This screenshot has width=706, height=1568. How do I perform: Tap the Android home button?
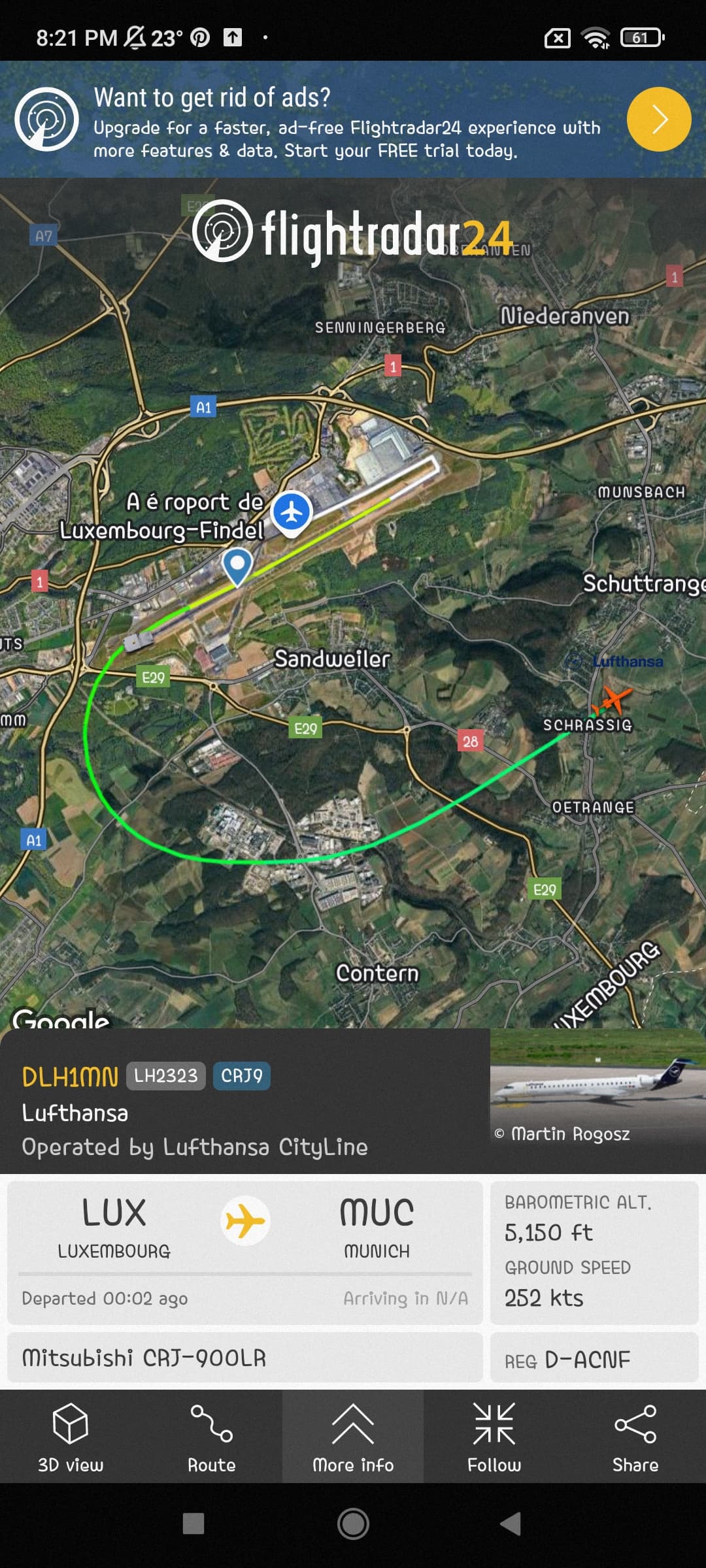tap(353, 1524)
